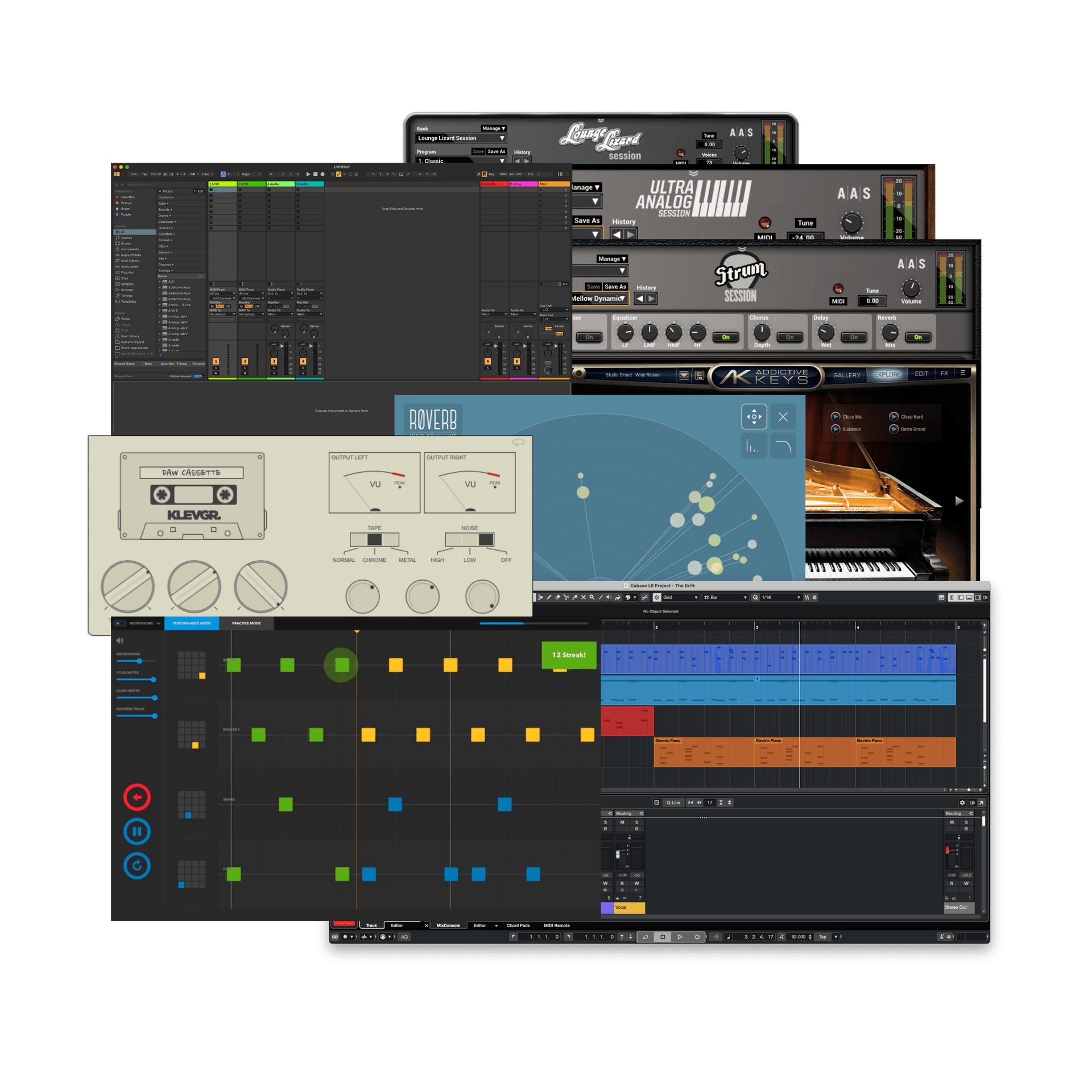Activate the Zoom tool in Cubase toolbar
Screen dimensions: 1092x1092
tap(591, 597)
